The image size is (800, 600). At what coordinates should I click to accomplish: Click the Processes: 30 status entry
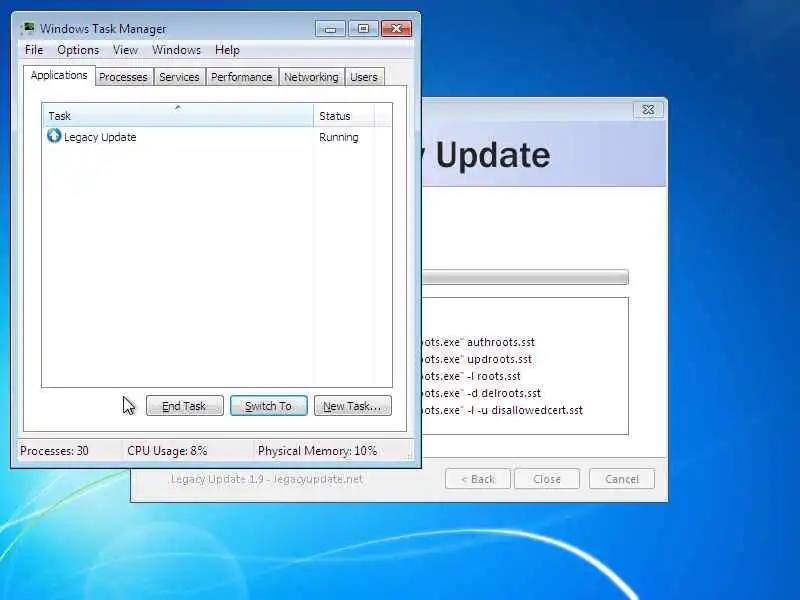pos(54,451)
